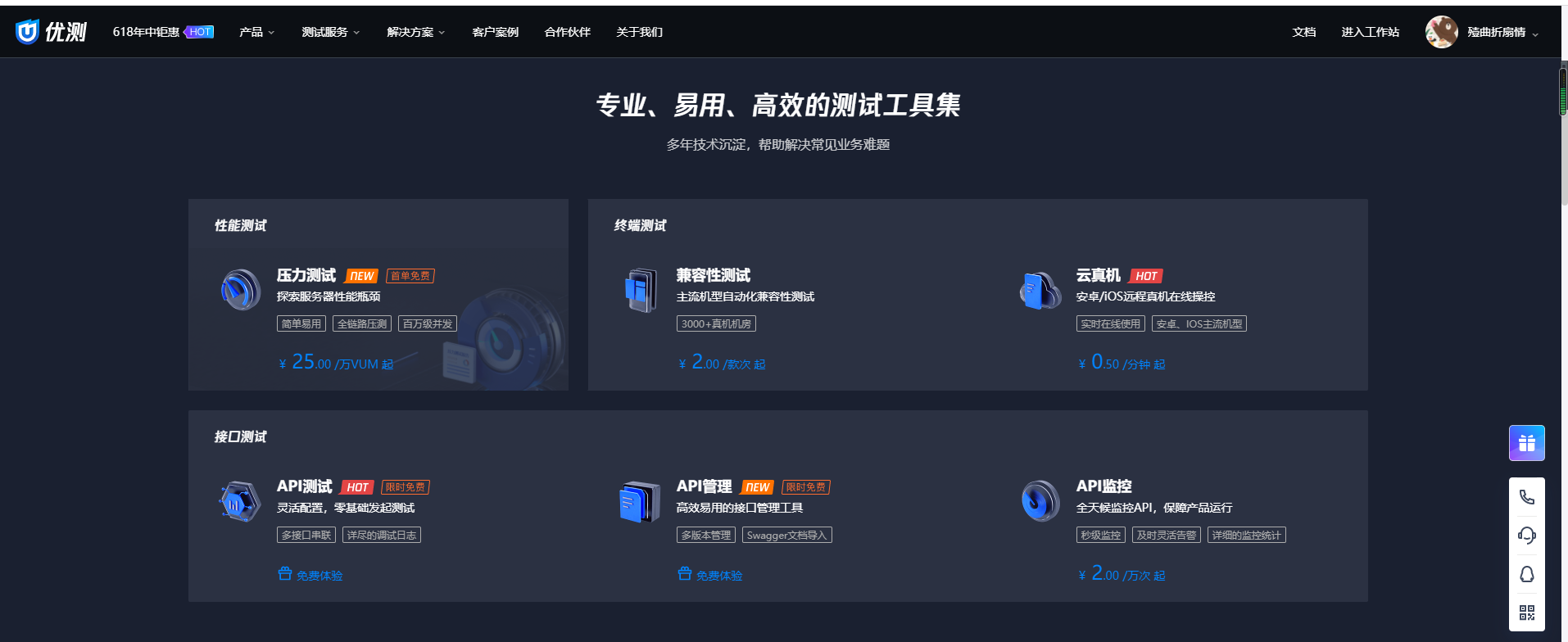The width and height of the screenshot is (1568, 642).
Task: Open the 压力测试 product title
Action: (306, 275)
